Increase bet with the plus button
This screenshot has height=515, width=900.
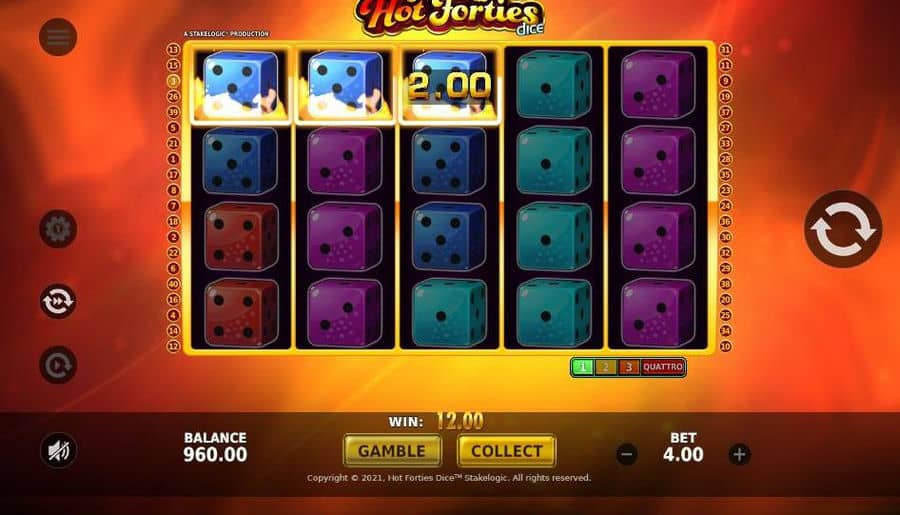[x=739, y=454]
